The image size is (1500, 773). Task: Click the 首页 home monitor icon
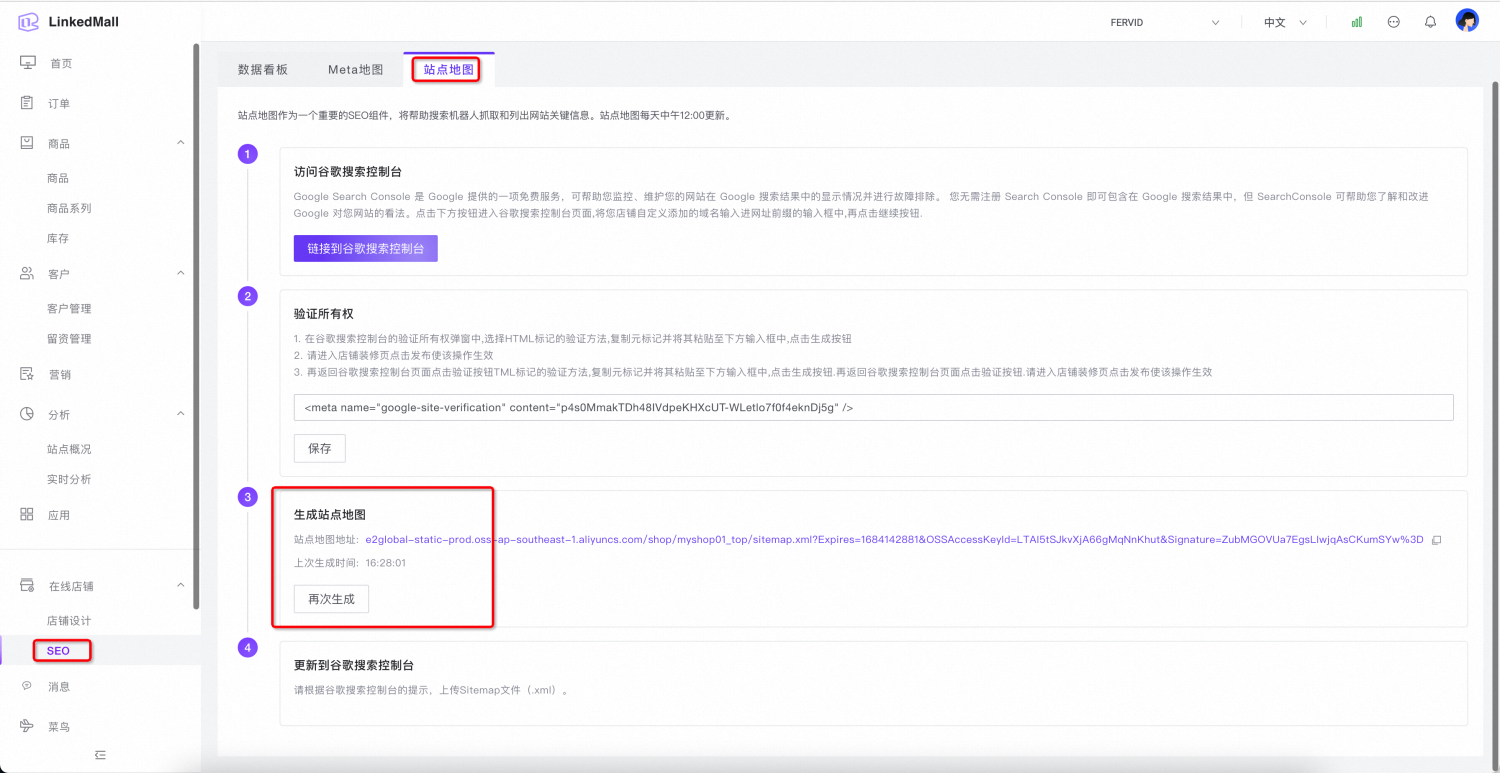(x=28, y=63)
